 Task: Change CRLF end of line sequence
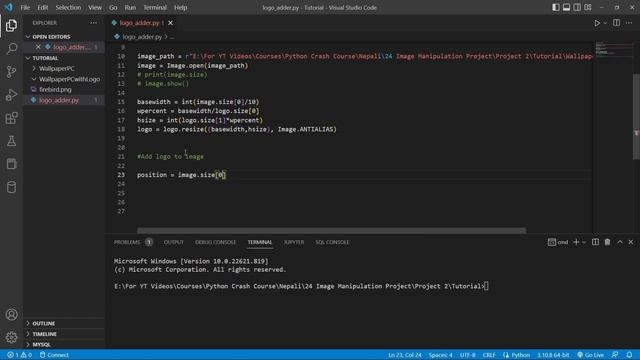click(x=489, y=355)
